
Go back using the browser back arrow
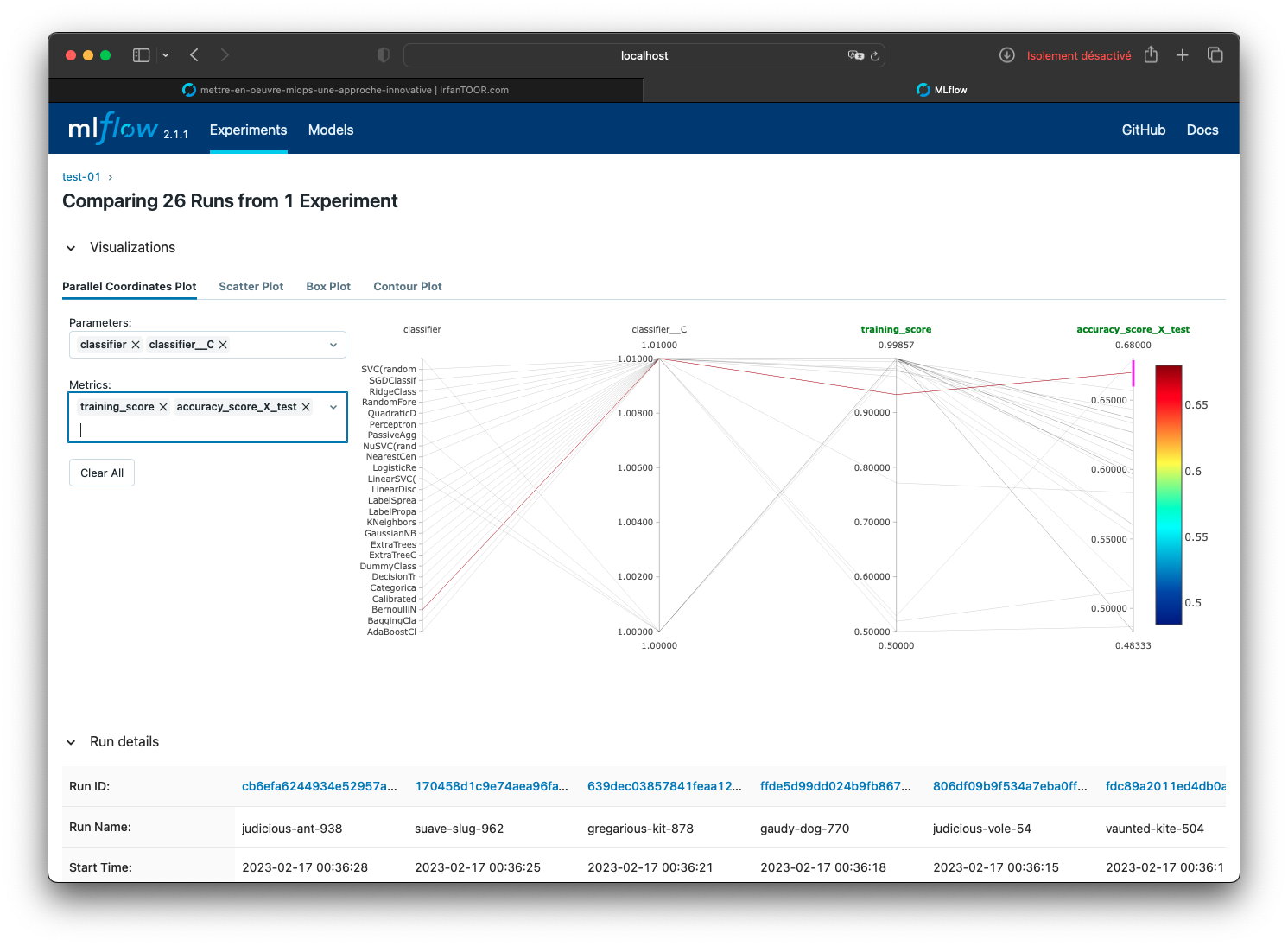pyautogui.click(x=194, y=55)
